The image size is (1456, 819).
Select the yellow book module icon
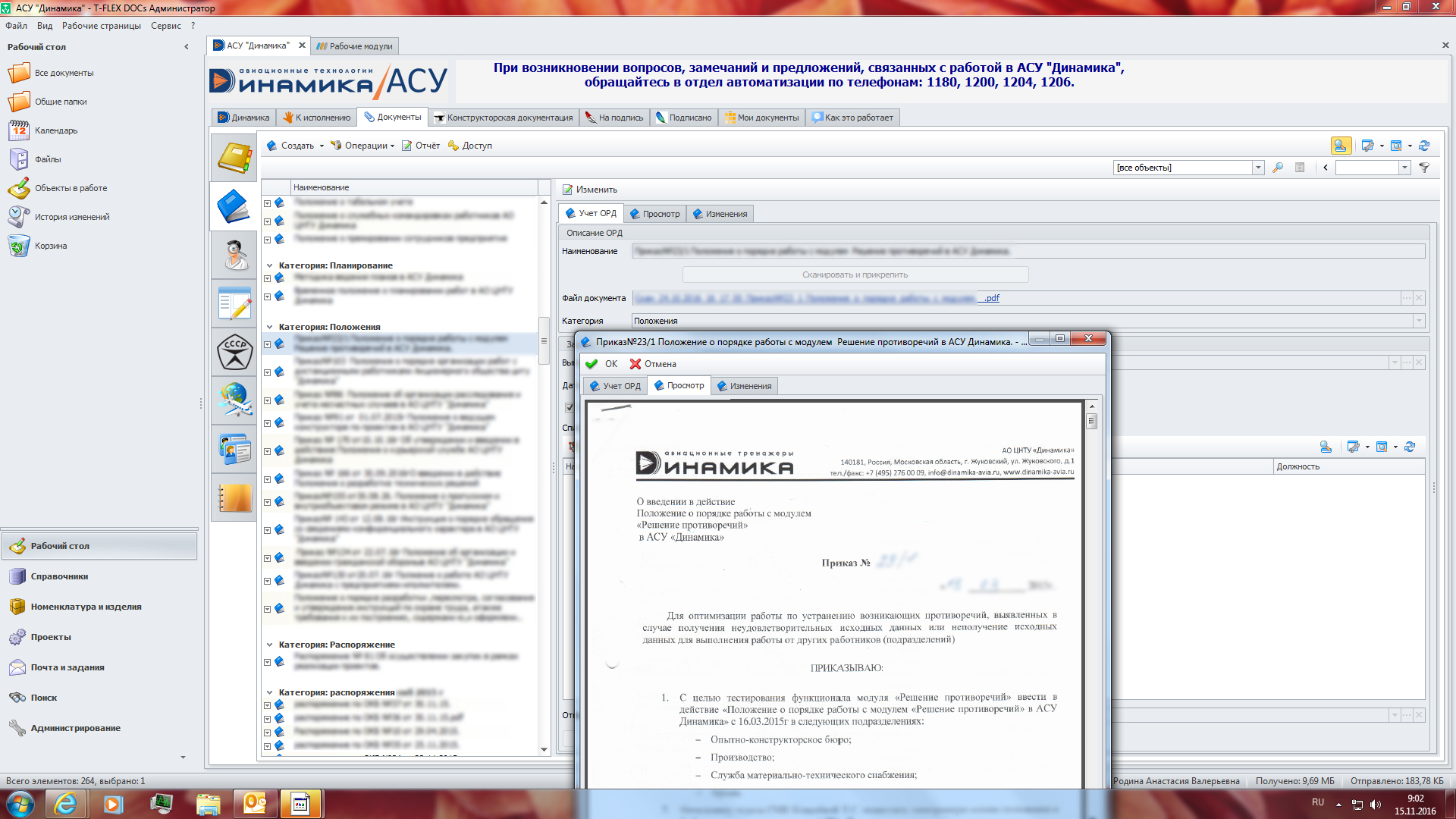point(234,158)
